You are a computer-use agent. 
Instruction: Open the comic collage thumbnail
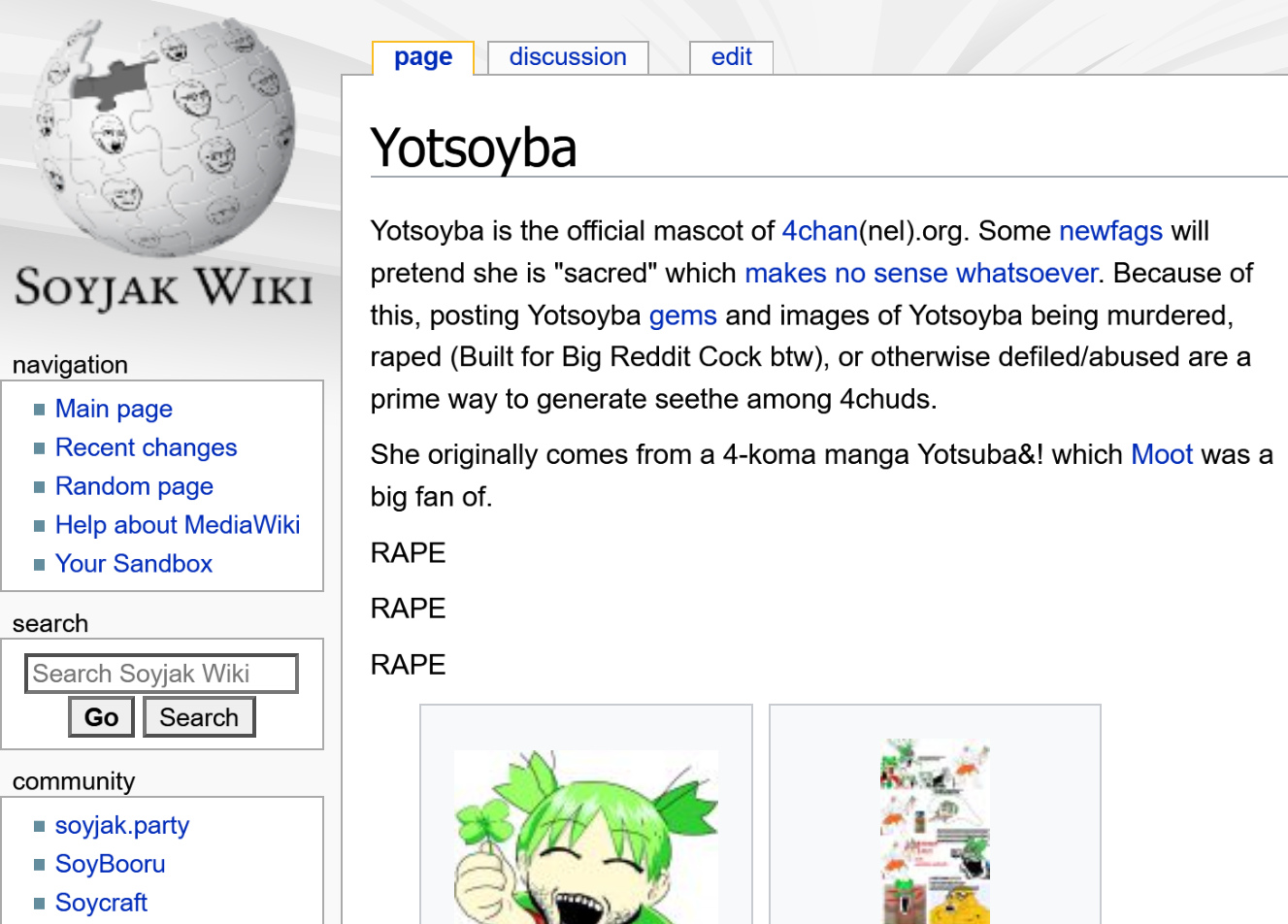935,832
